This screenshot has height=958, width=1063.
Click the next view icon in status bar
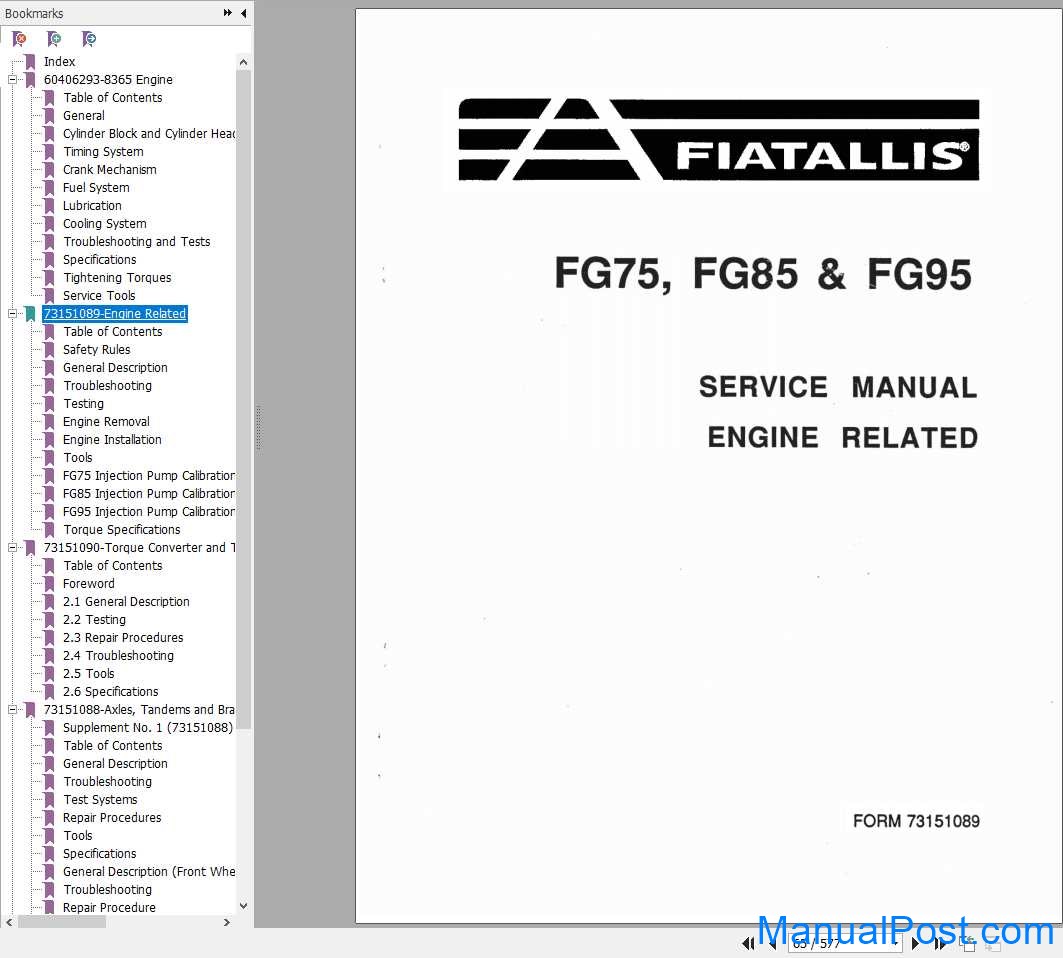[992, 944]
